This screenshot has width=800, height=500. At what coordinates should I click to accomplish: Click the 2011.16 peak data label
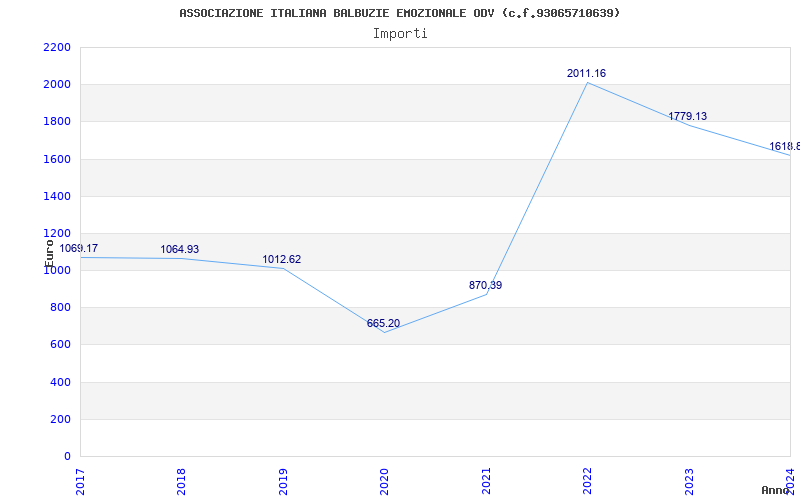tap(586, 73)
